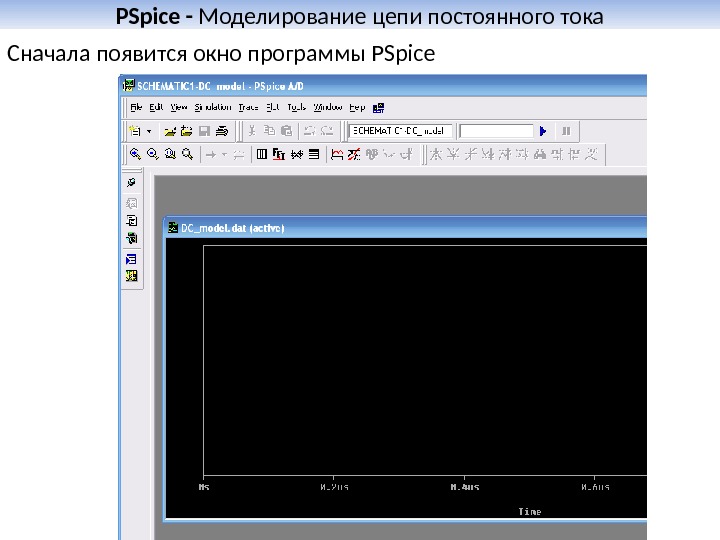This screenshot has width=720, height=540.
Task: Click the empty field beside Run button
Action: tap(496, 131)
